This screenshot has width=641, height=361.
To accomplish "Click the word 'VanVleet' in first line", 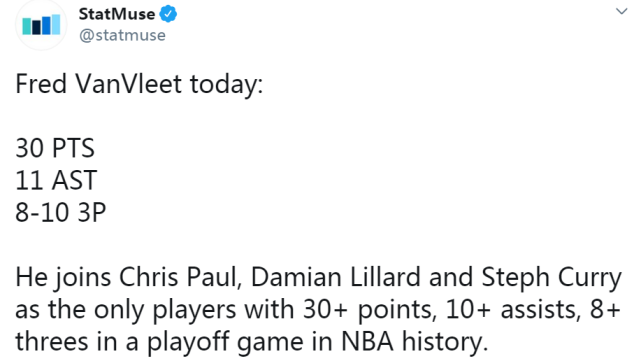I will [128, 84].
